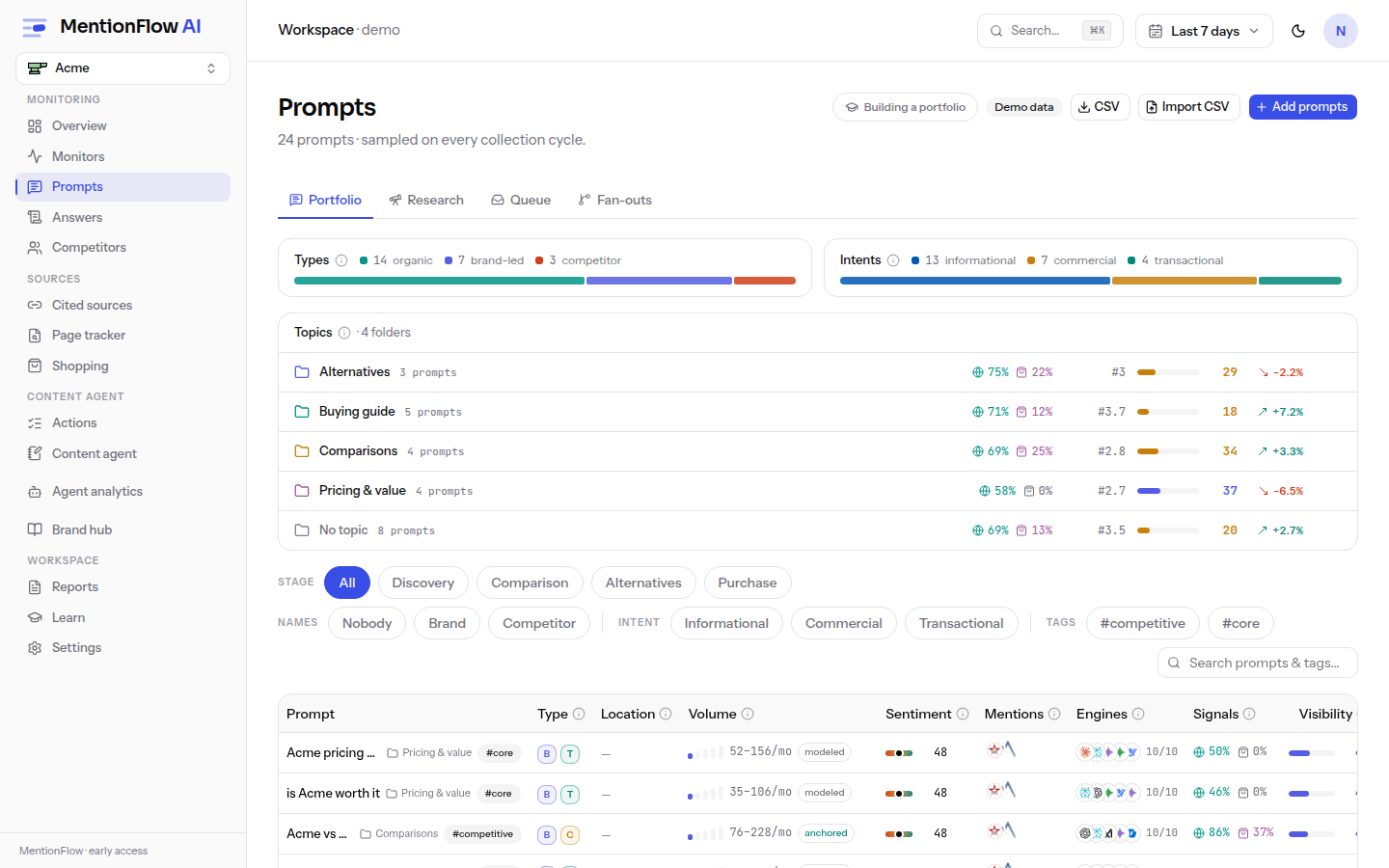Click the Shopping sidebar icon

[35, 366]
